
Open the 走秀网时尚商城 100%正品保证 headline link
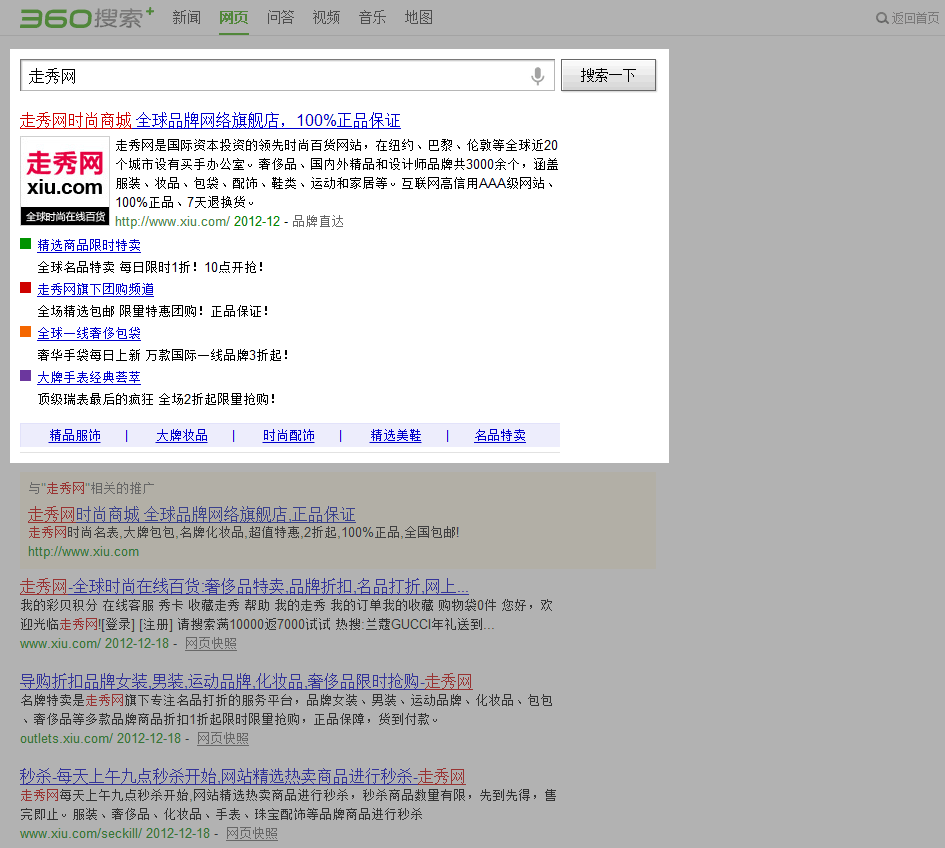(210, 121)
